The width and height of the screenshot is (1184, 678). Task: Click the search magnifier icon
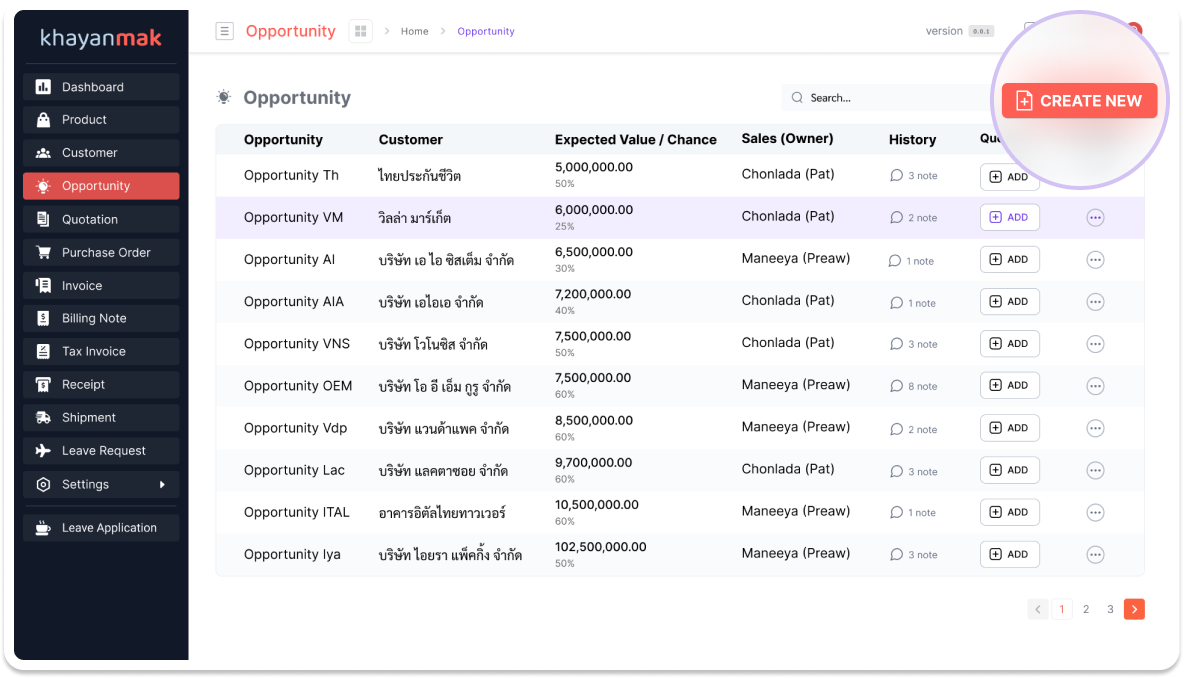click(x=797, y=98)
